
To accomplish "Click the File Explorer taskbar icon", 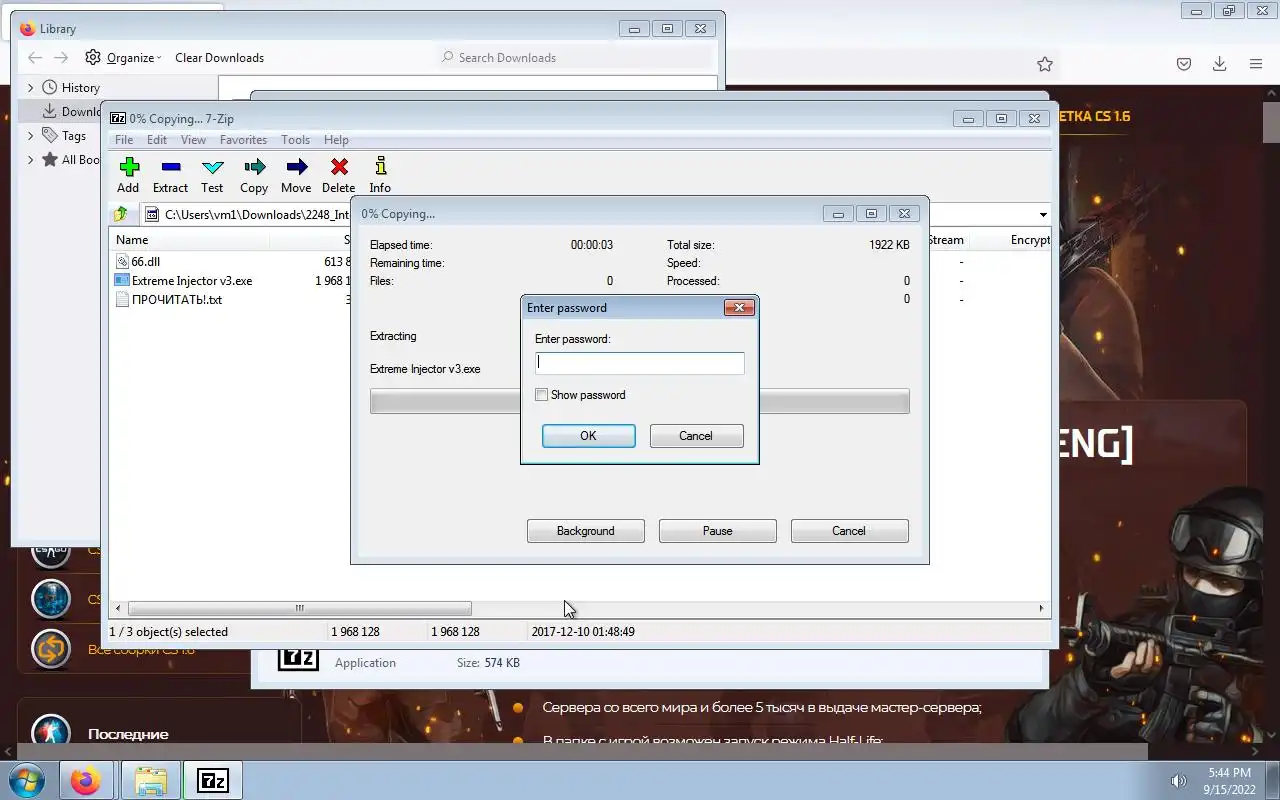I will tap(151, 780).
